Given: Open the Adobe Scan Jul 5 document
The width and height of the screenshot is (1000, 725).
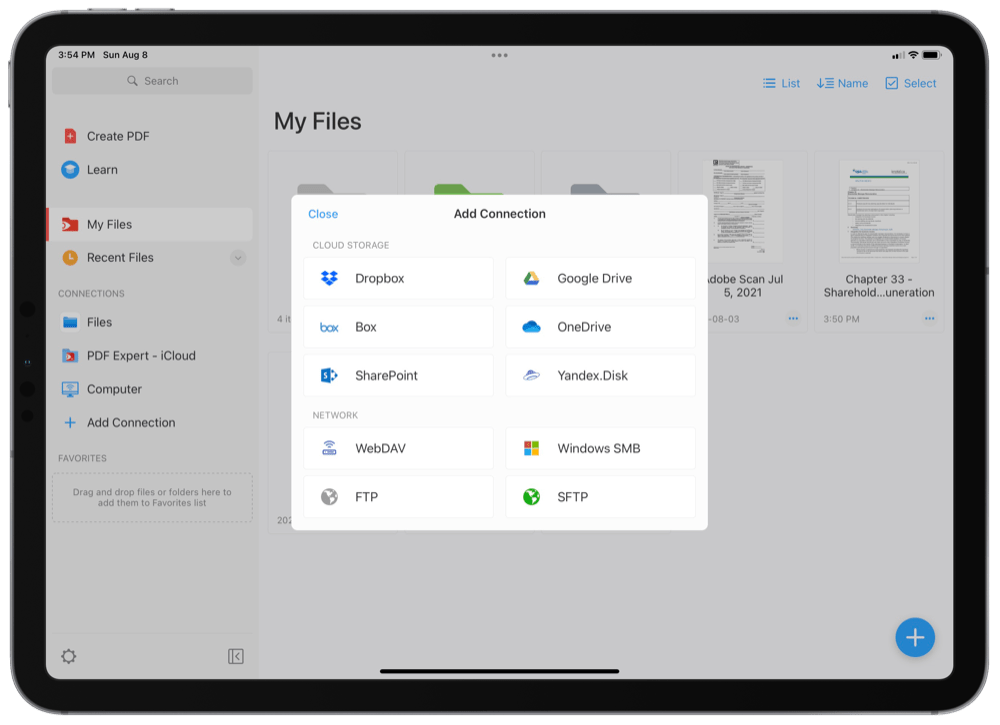Looking at the screenshot, I should 743,210.
